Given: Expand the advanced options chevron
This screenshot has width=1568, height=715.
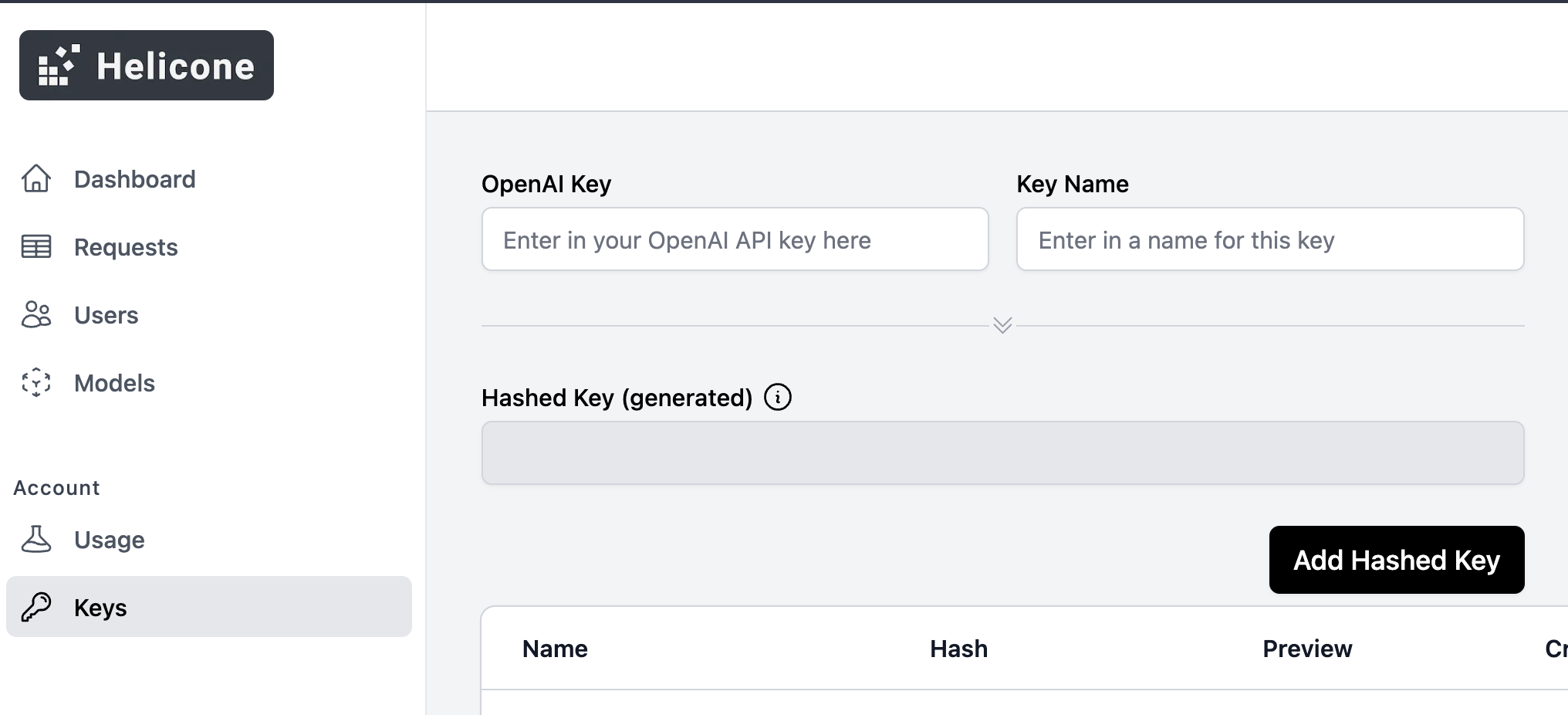Looking at the screenshot, I should tap(1002, 325).
